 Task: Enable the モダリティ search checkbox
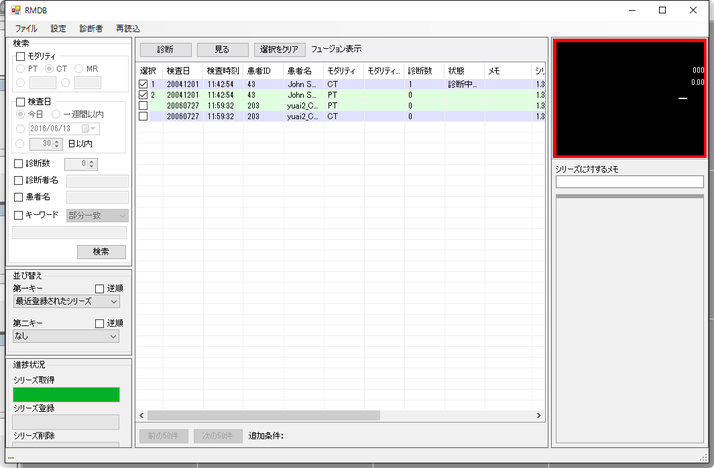[20, 56]
